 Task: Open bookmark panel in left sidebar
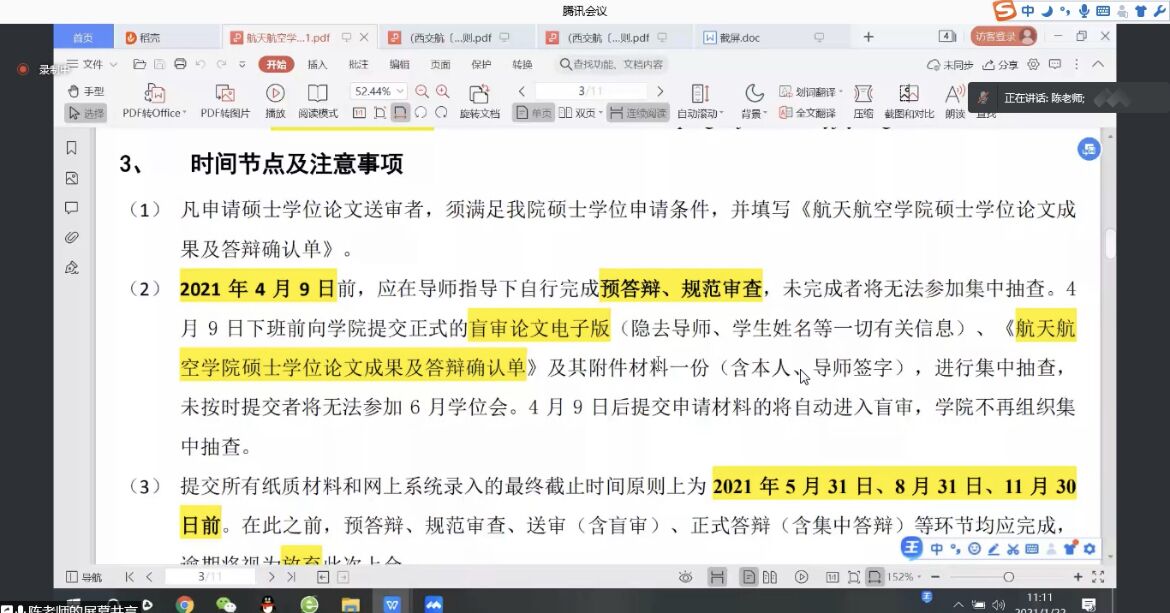click(71, 148)
